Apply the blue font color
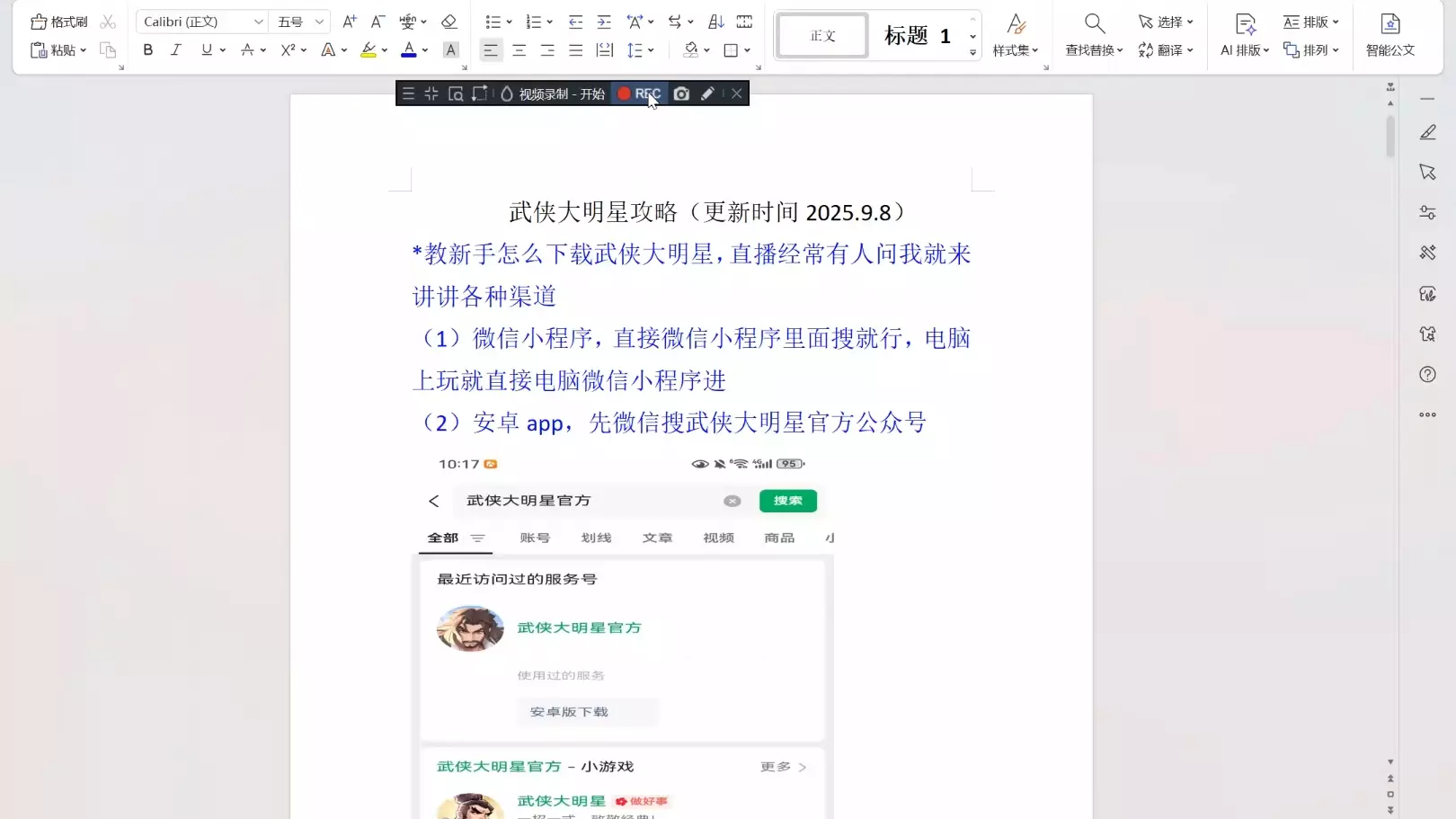1456x819 pixels. (409, 50)
